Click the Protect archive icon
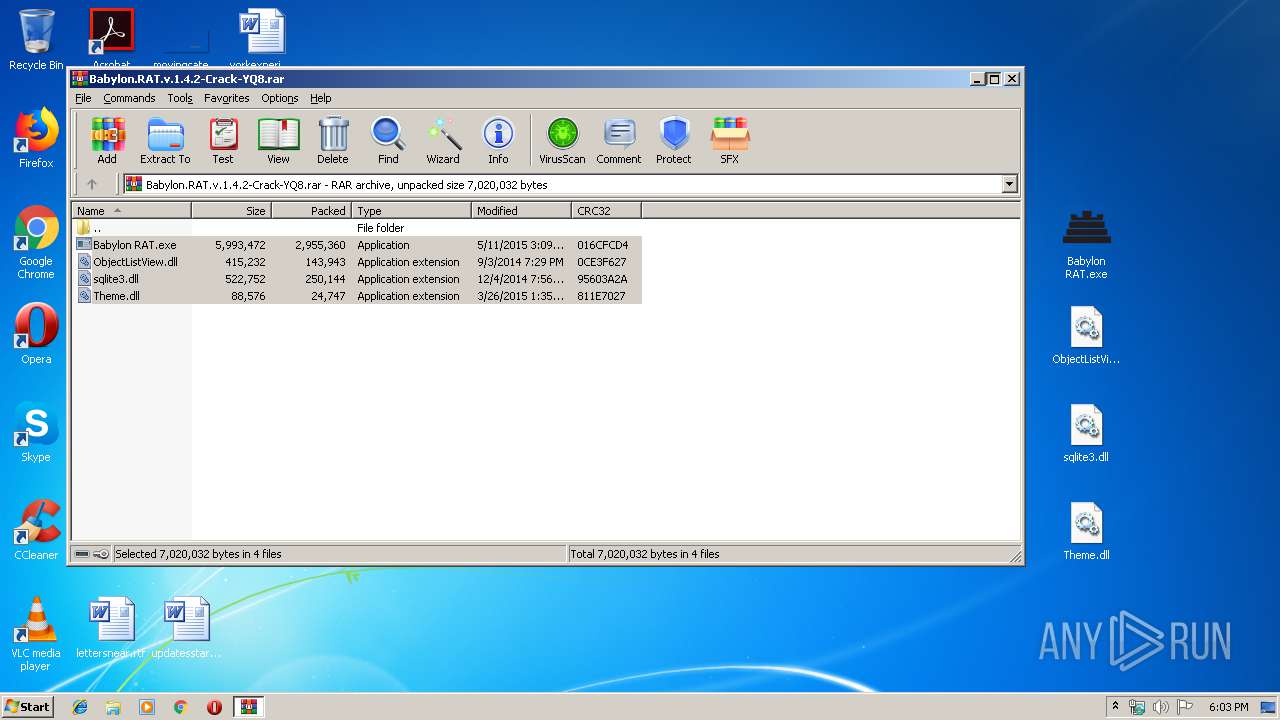The width and height of the screenshot is (1280, 720). (674, 140)
